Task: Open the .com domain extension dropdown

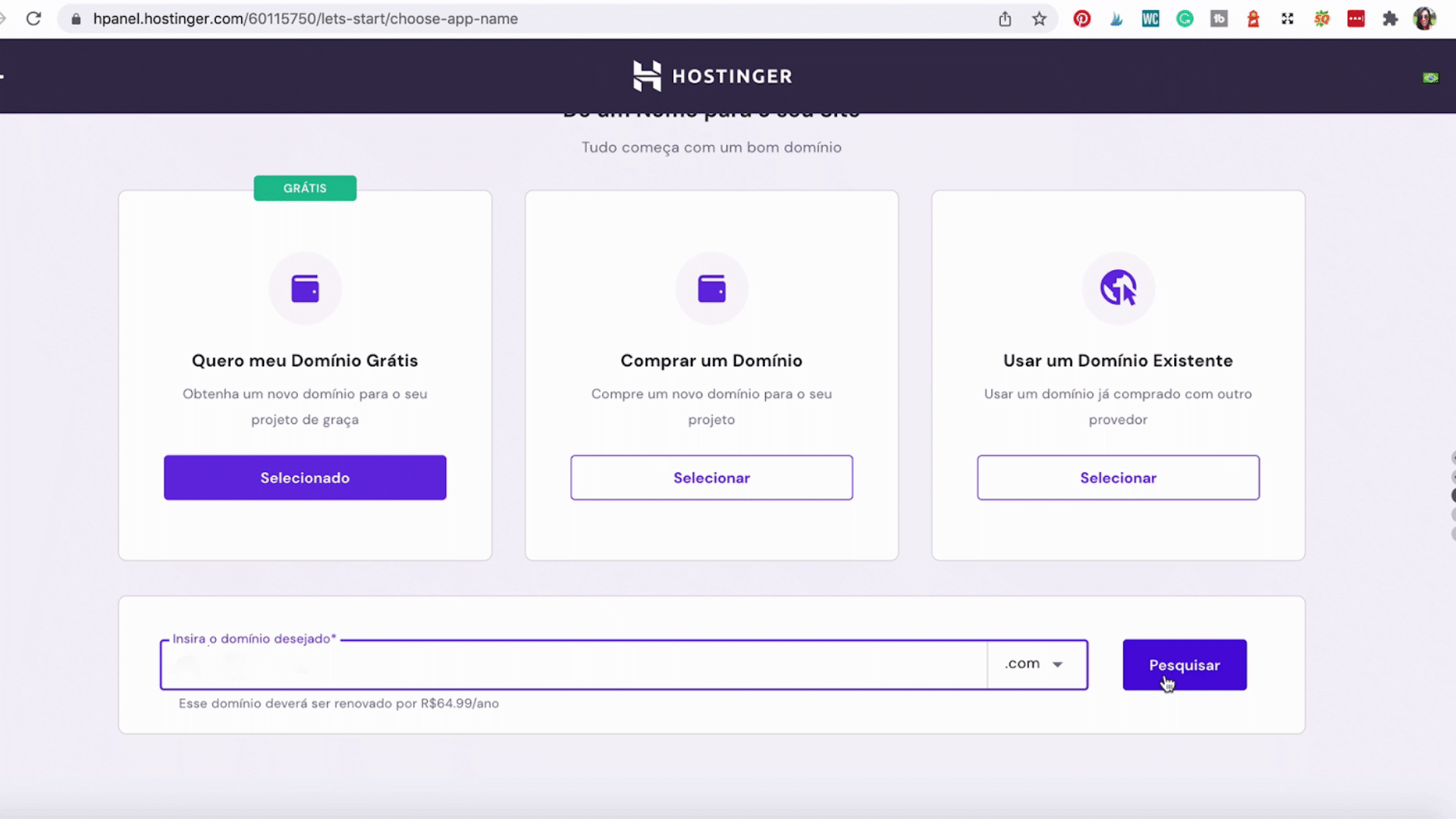Action: 1037,664
